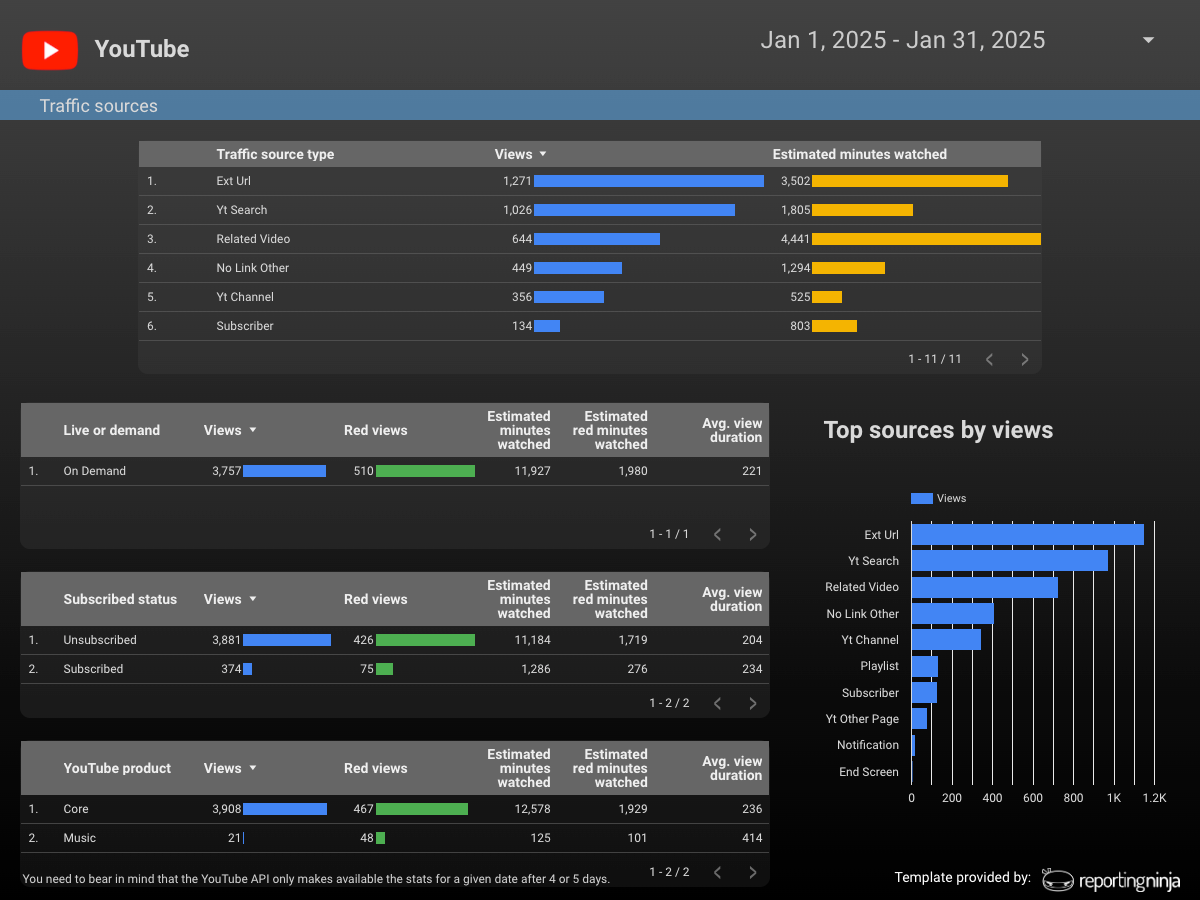Select the Subscriber table row
The height and width of the screenshot is (900, 1200).
[589, 326]
